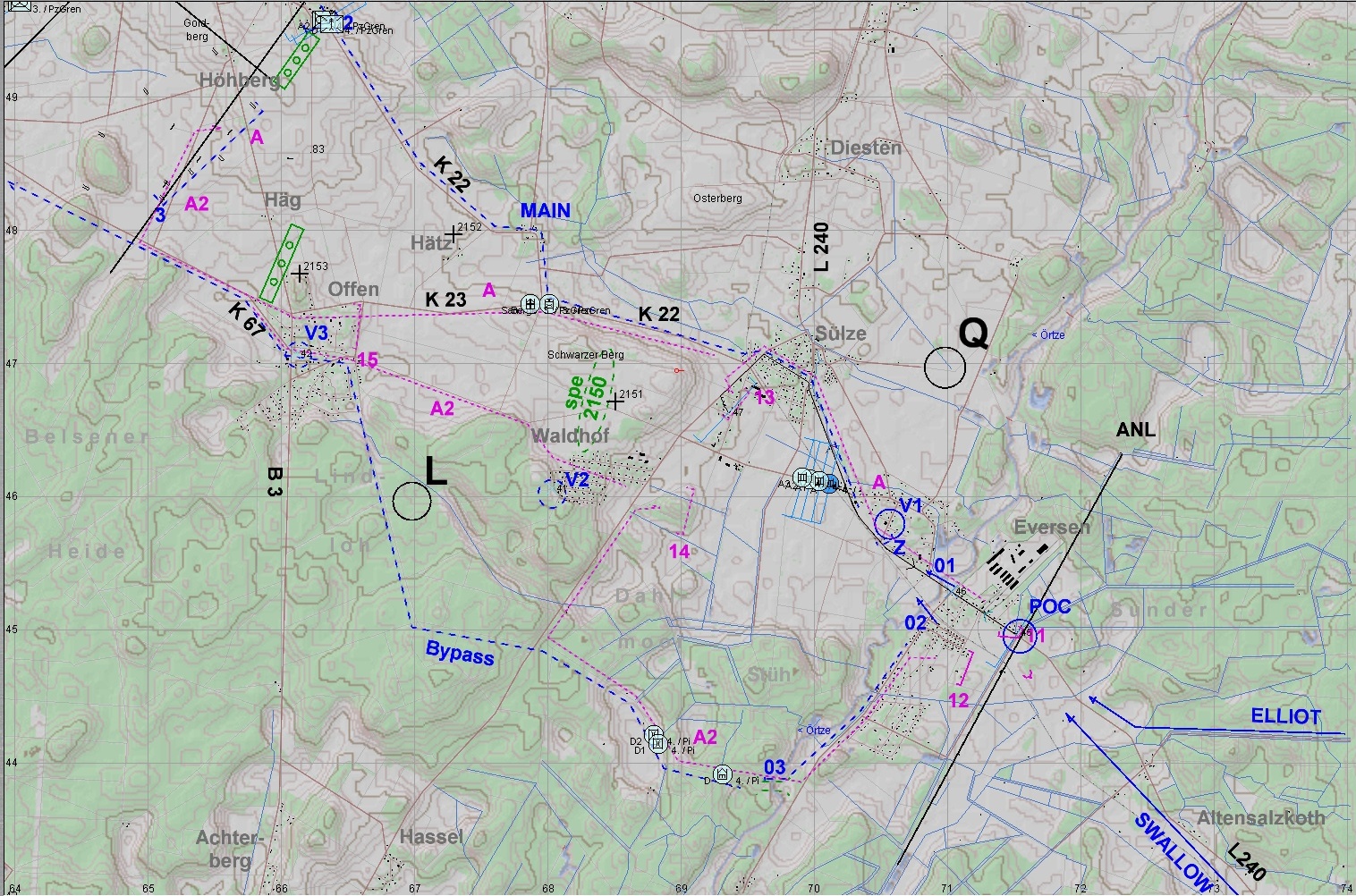Viewport: 1356px width, 896px height.
Task: Click the magenta number 14 marker
Action: [680, 552]
